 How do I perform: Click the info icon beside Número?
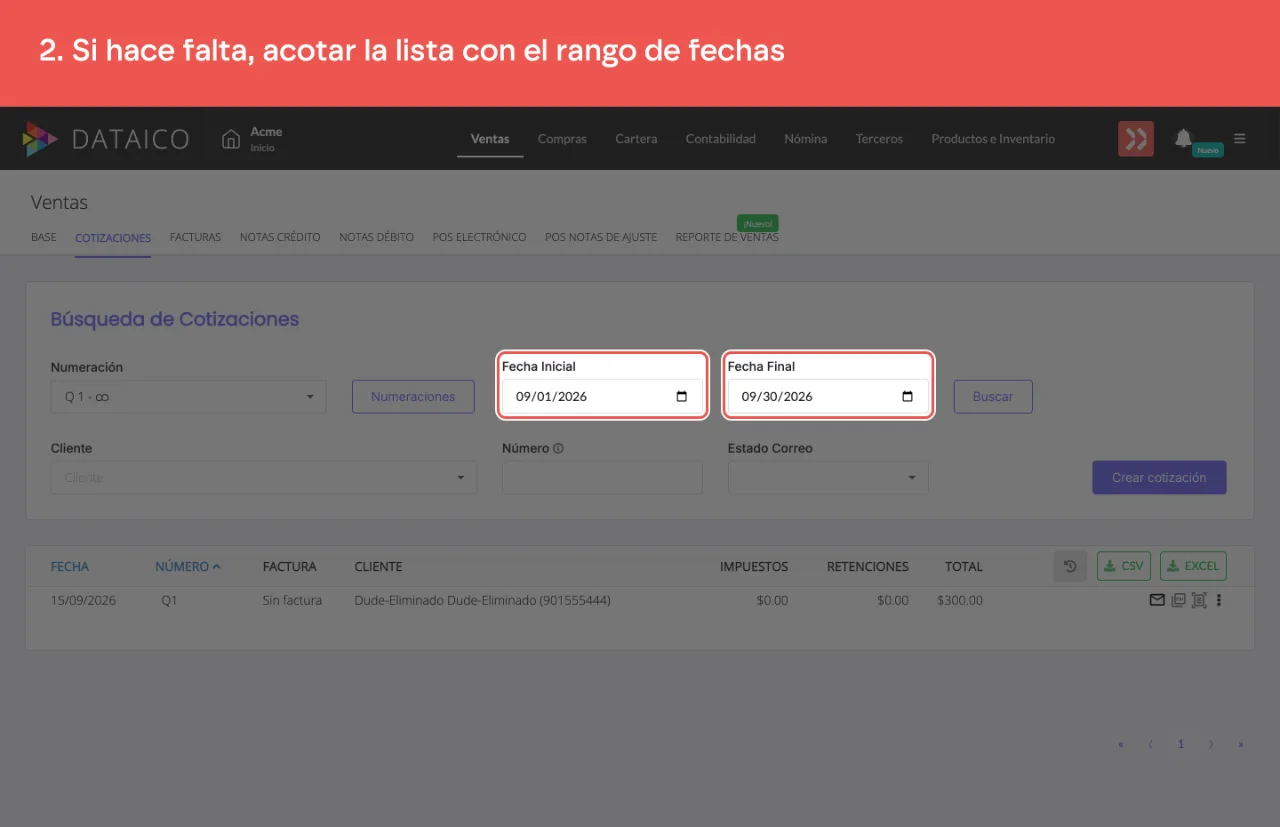click(x=558, y=448)
